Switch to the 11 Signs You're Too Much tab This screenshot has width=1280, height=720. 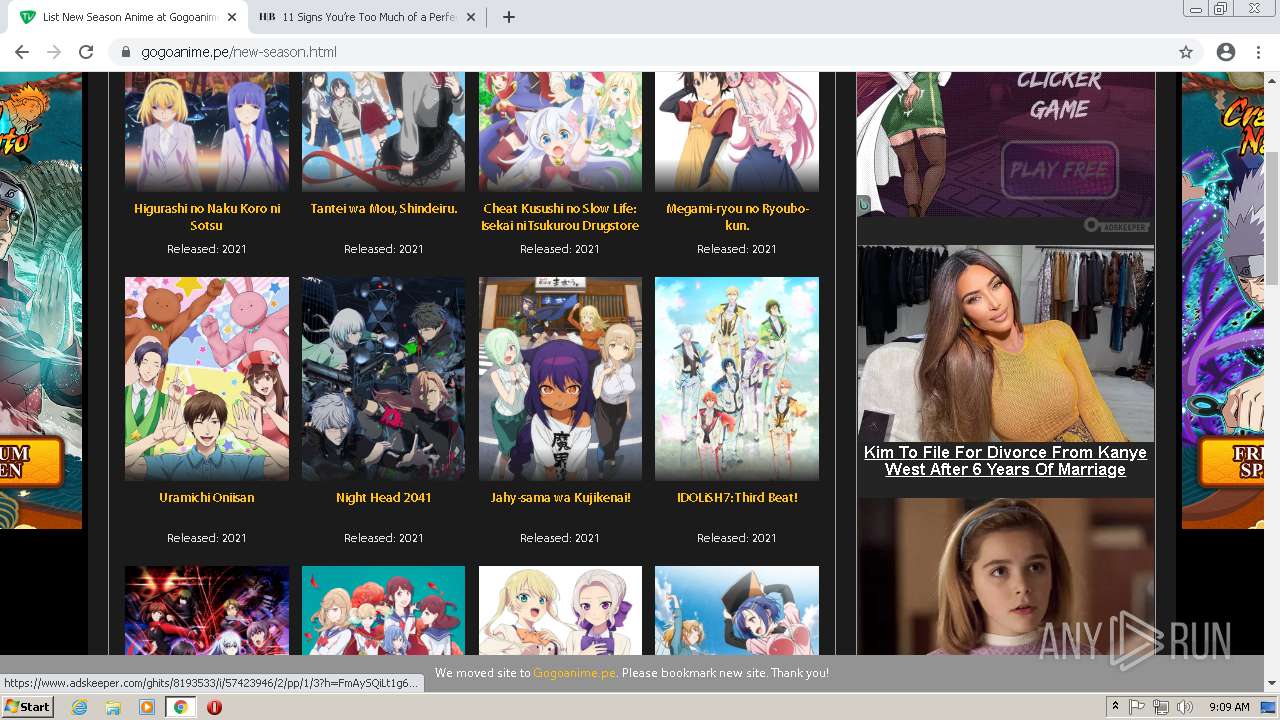click(x=368, y=17)
